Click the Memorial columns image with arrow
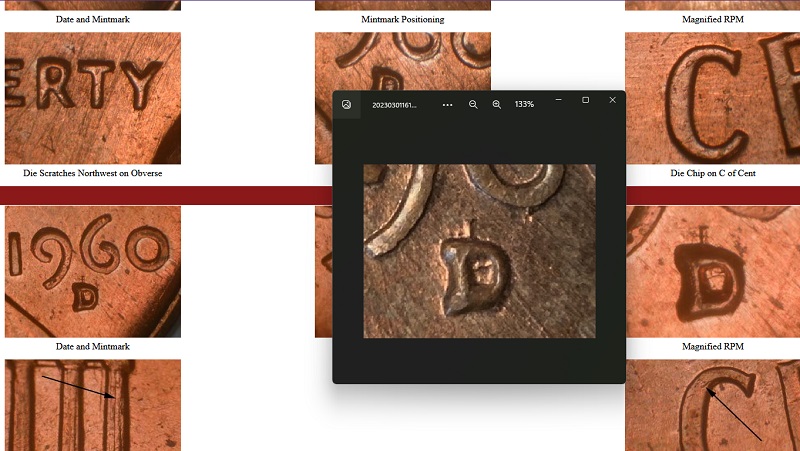 93,405
